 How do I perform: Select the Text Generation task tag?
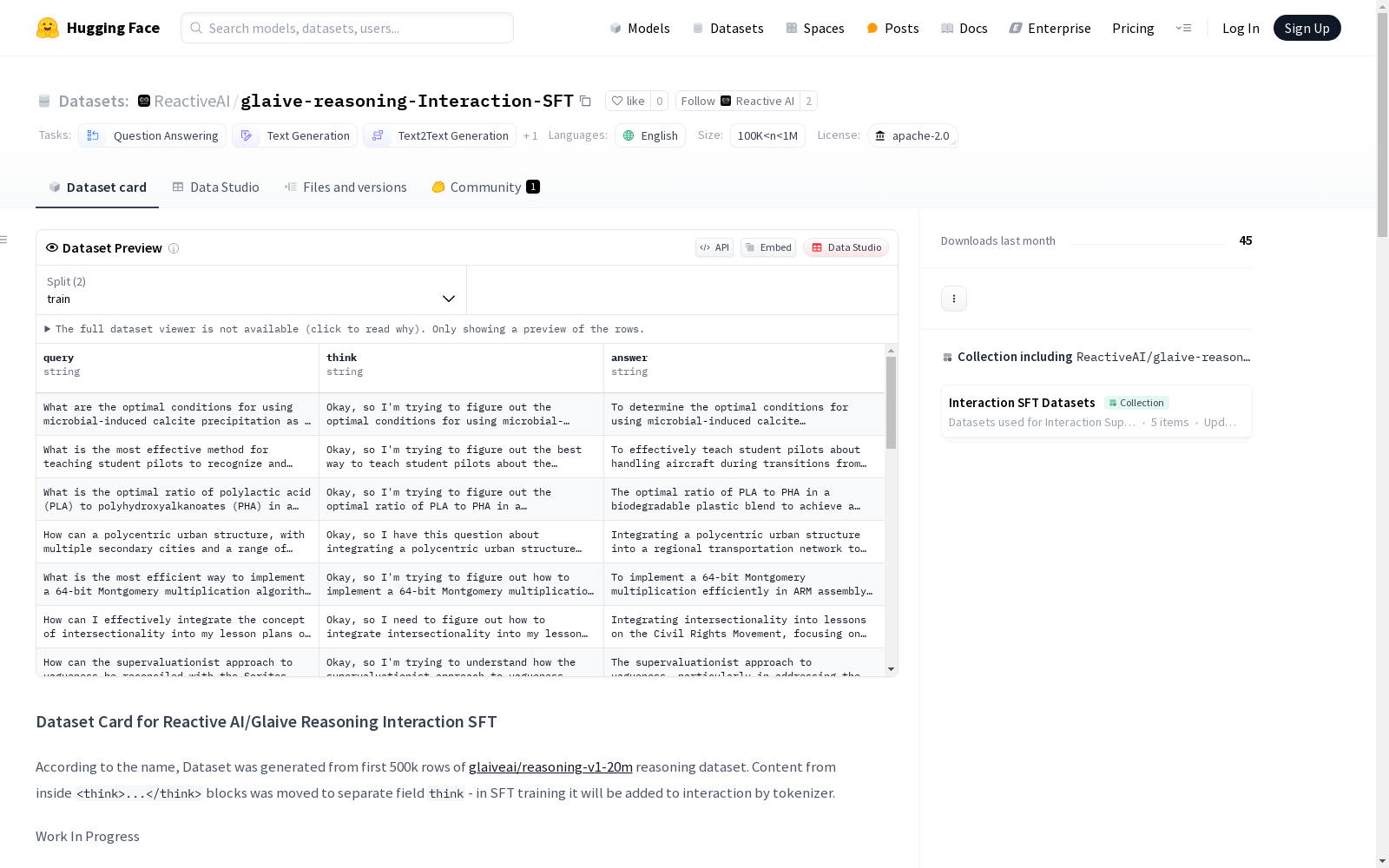tap(295, 135)
